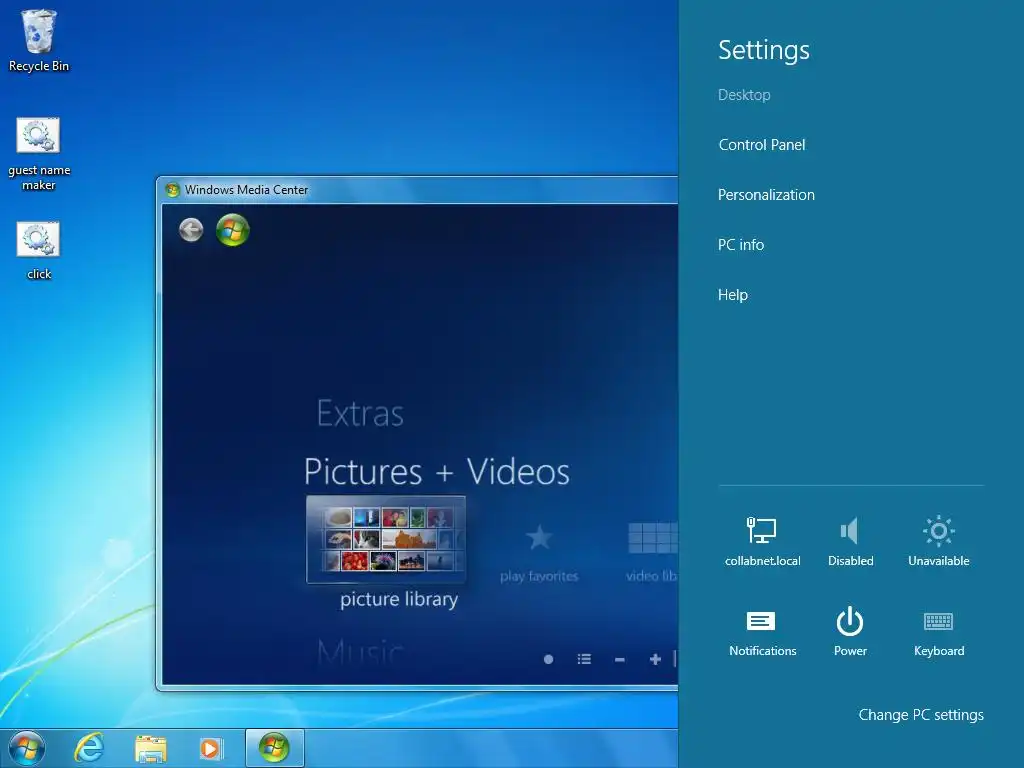Open the collabnet.local network icon
Image resolution: width=1024 pixels, height=768 pixels.
pyautogui.click(x=762, y=541)
